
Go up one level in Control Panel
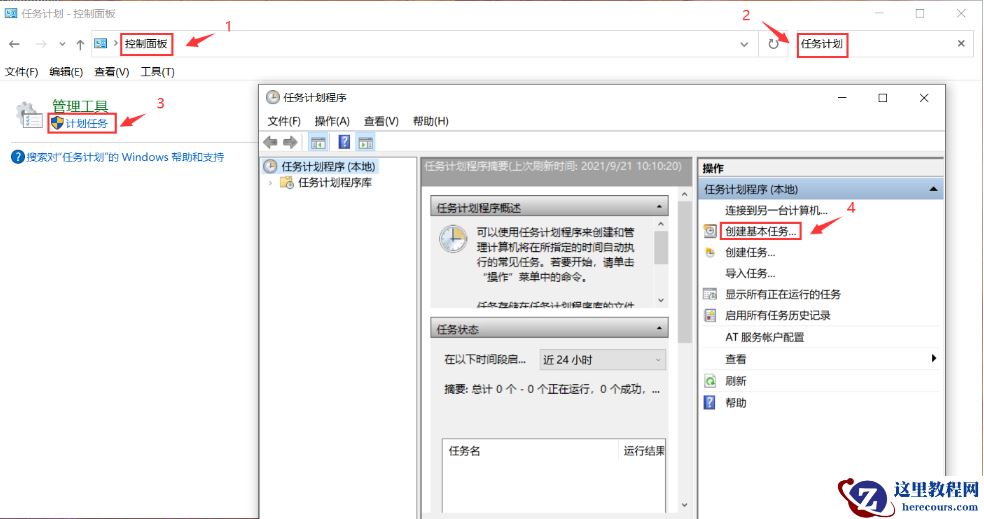coord(80,44)
